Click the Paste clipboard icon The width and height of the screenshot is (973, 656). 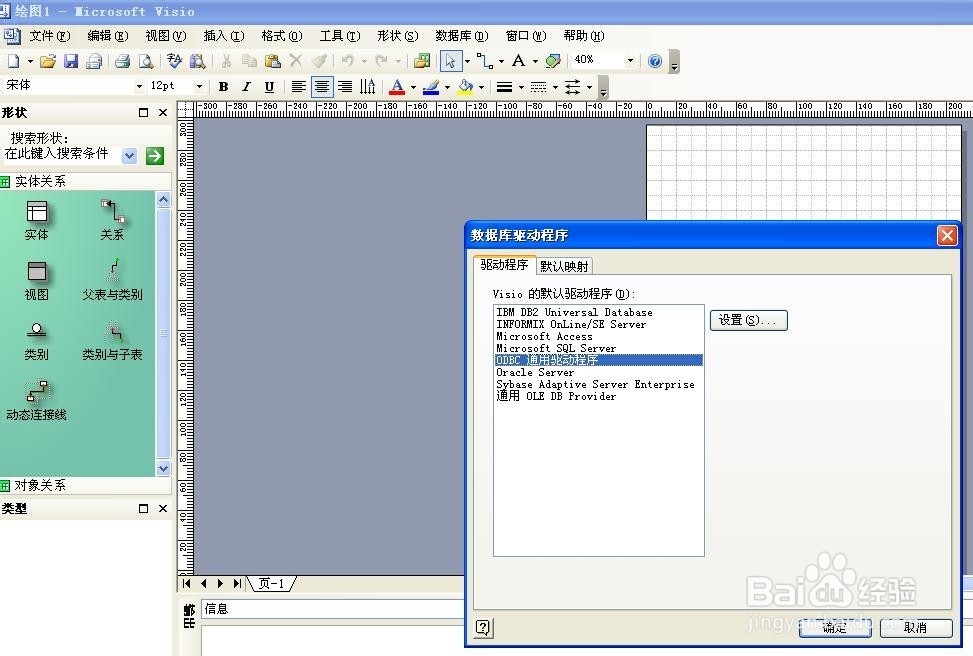coord(272,61)
